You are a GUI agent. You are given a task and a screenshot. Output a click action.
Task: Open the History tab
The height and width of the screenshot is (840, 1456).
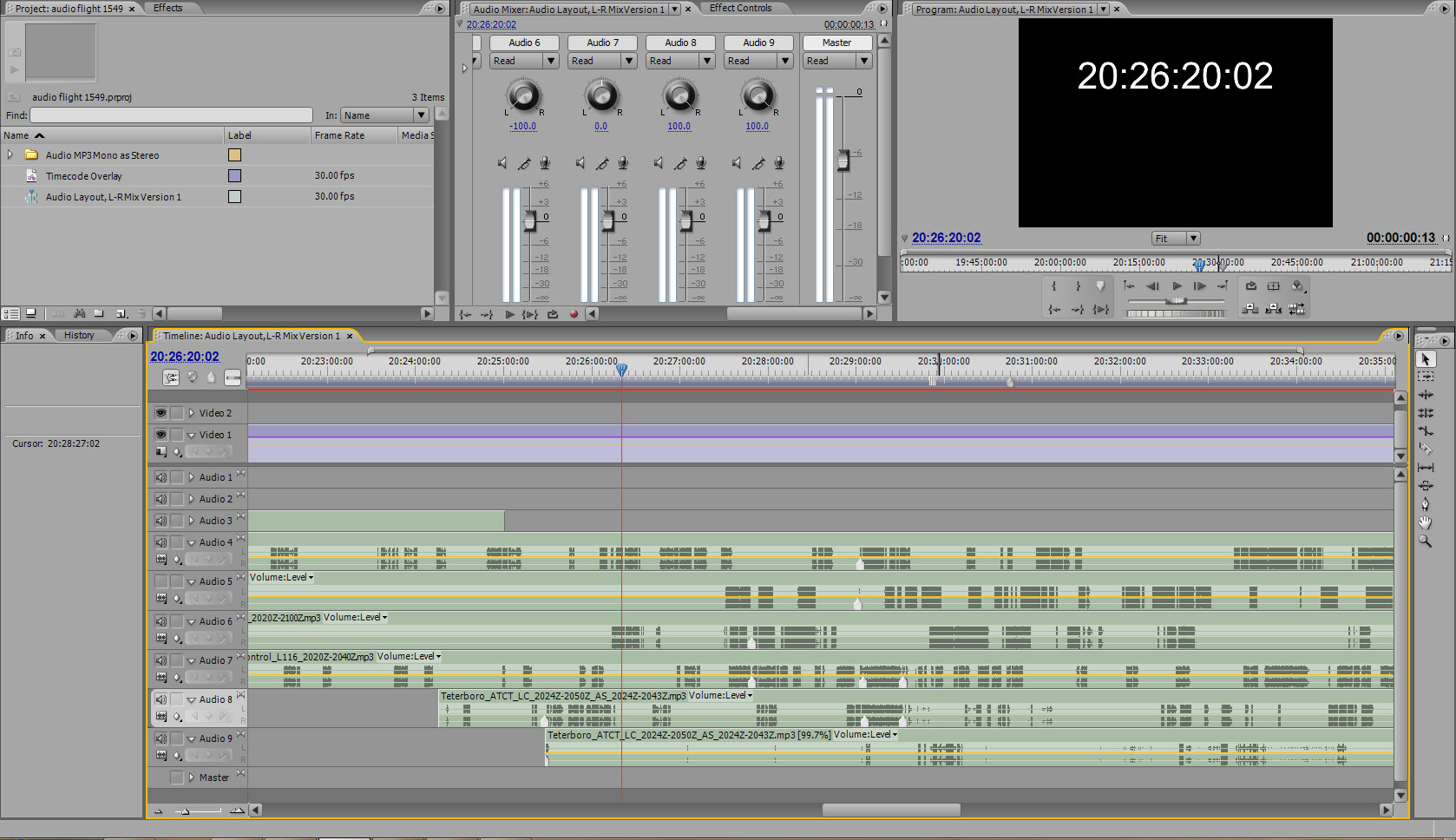pyautogui.click(x=79, y=336)
